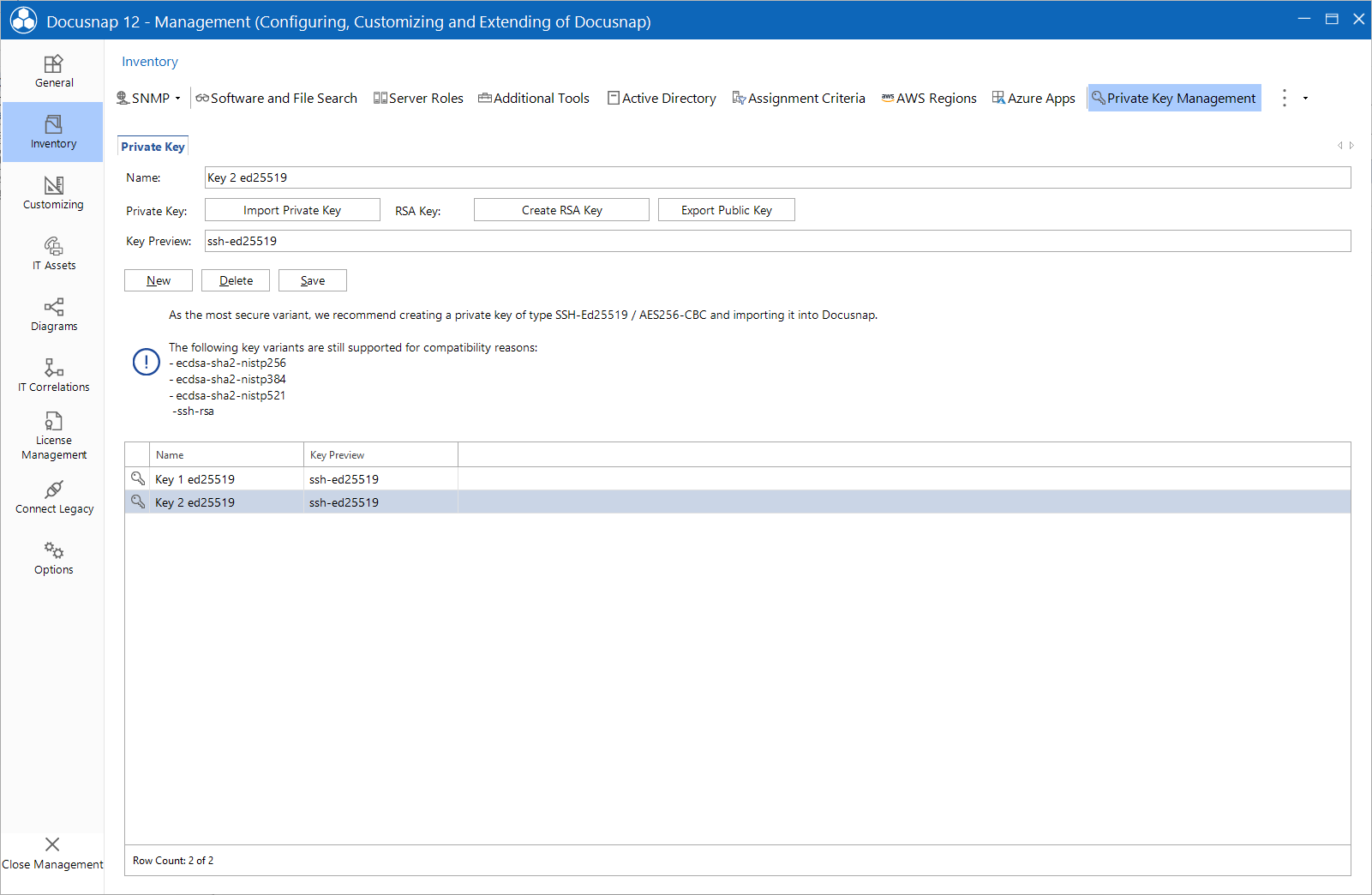Click the New button

pyautogui.click(x=159, y=280)
